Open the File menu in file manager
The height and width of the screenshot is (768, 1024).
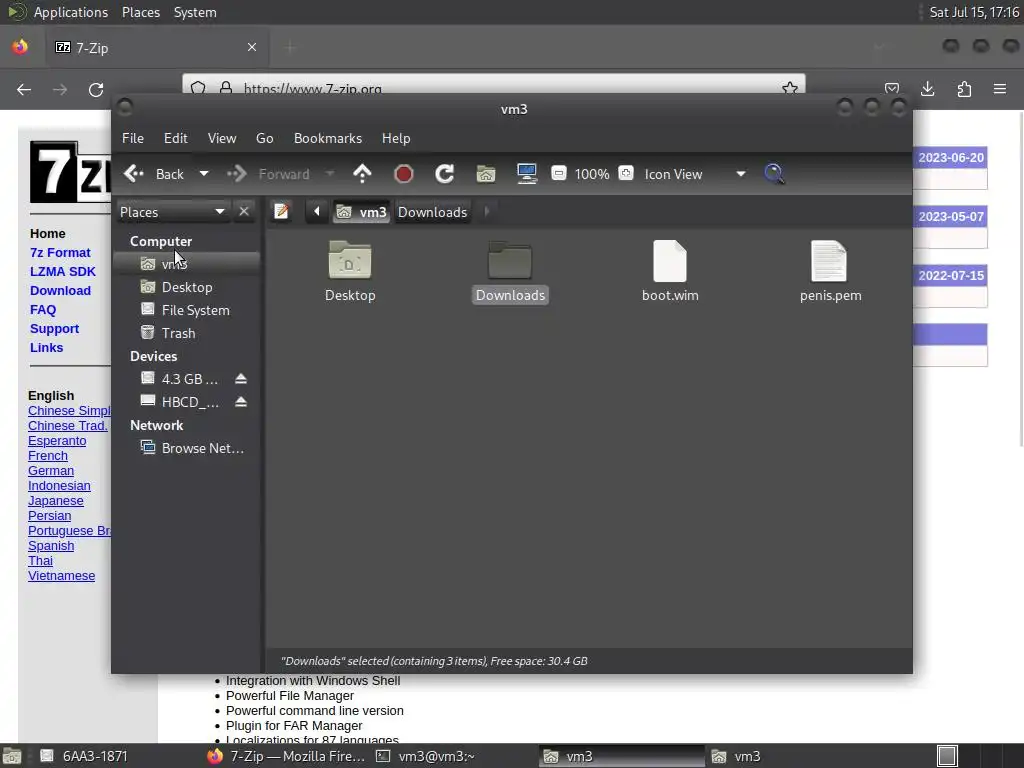133,138
